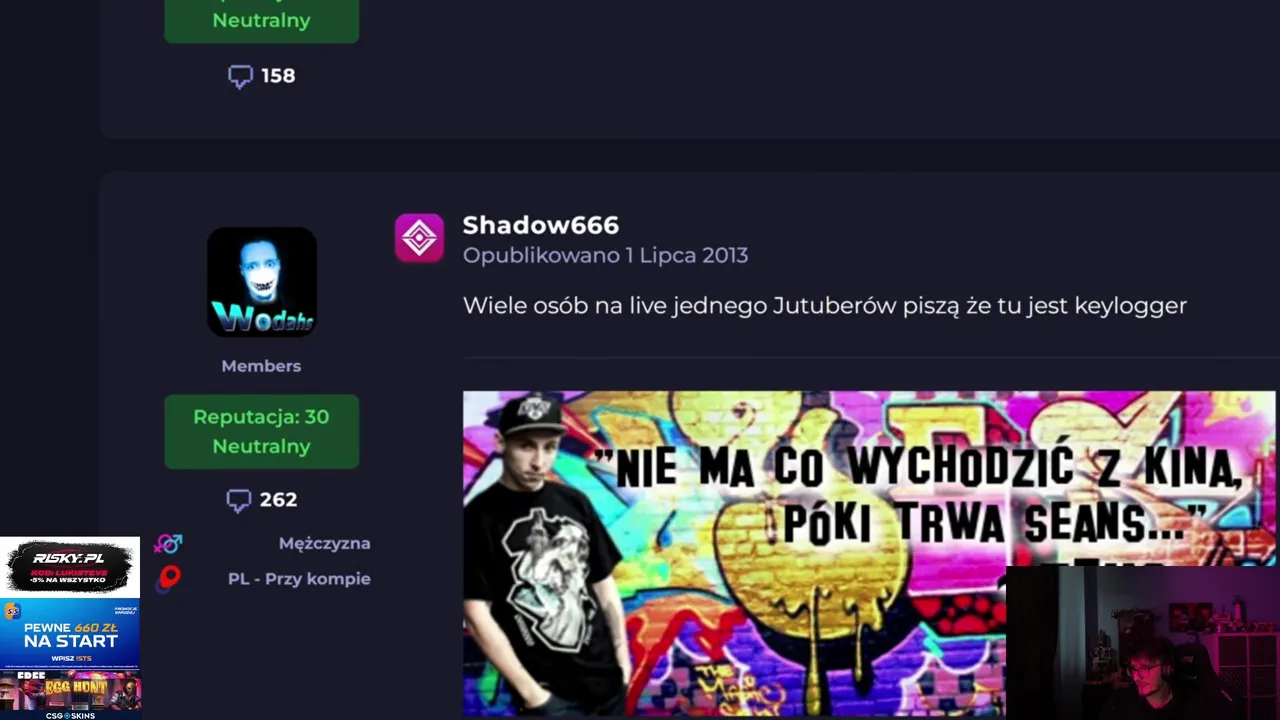Click the pink rank icon beside Shadow666
1280x720 pixels.
point(419,238)
